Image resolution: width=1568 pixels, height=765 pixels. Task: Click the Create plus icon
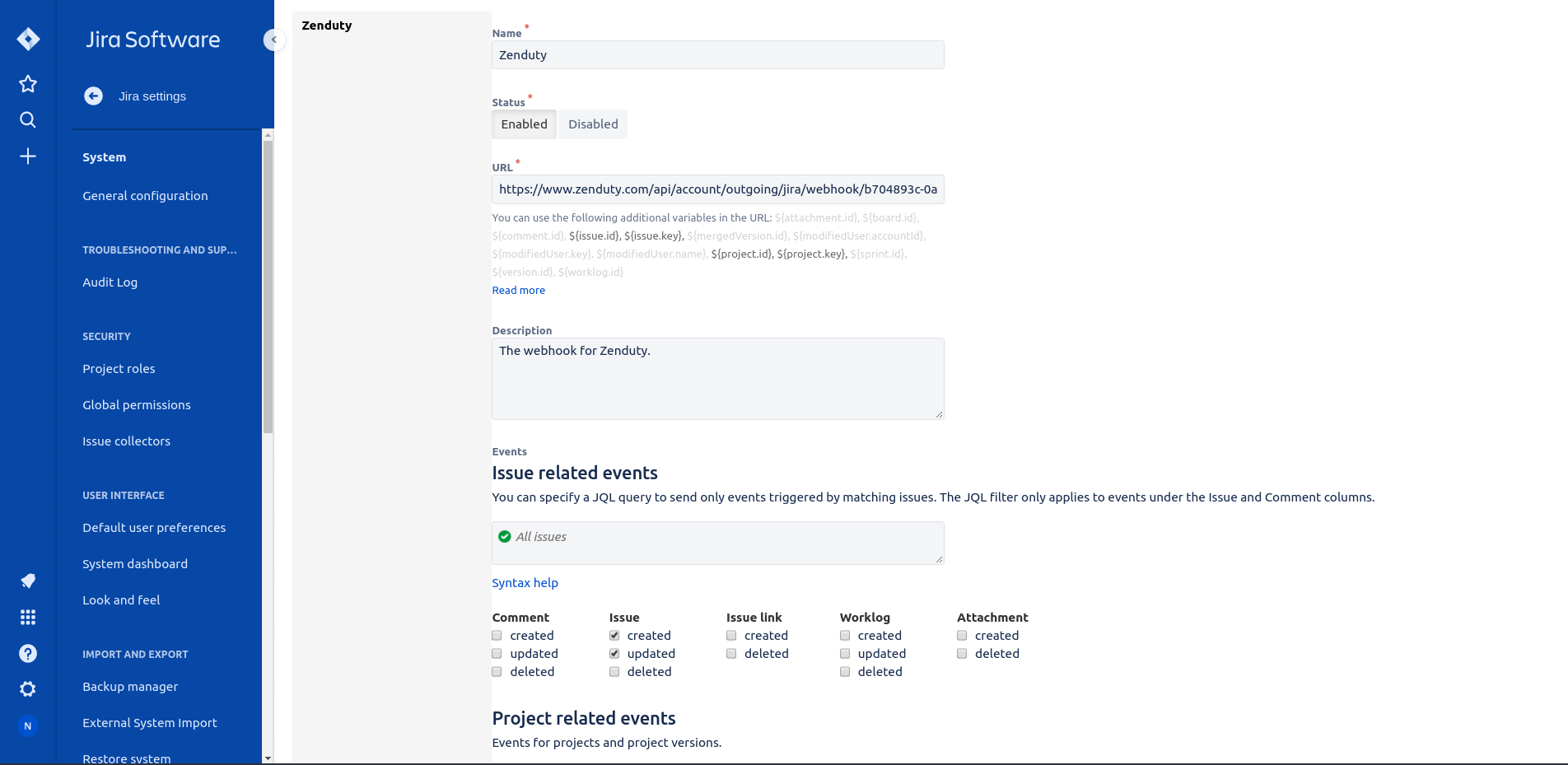(28, 156)
